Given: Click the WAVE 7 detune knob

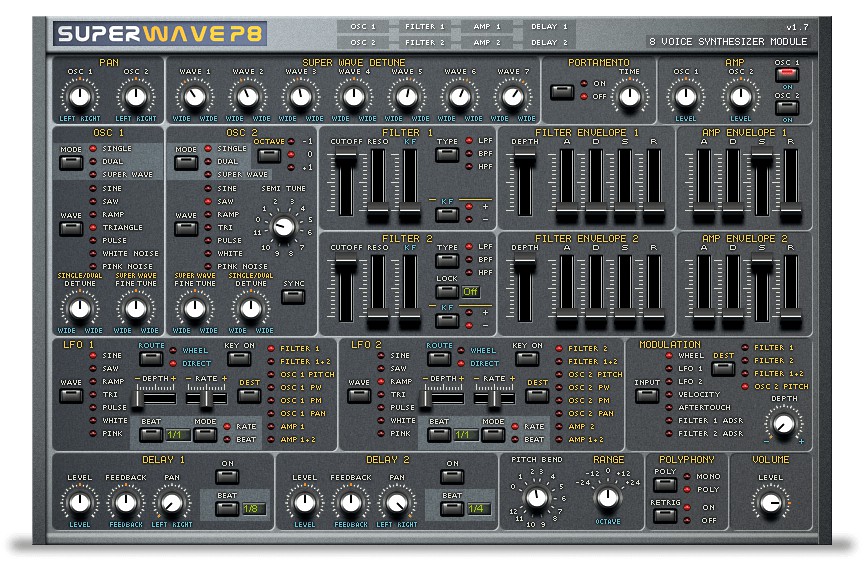Looking at the screenshot, I should click(x=513, y=96).
